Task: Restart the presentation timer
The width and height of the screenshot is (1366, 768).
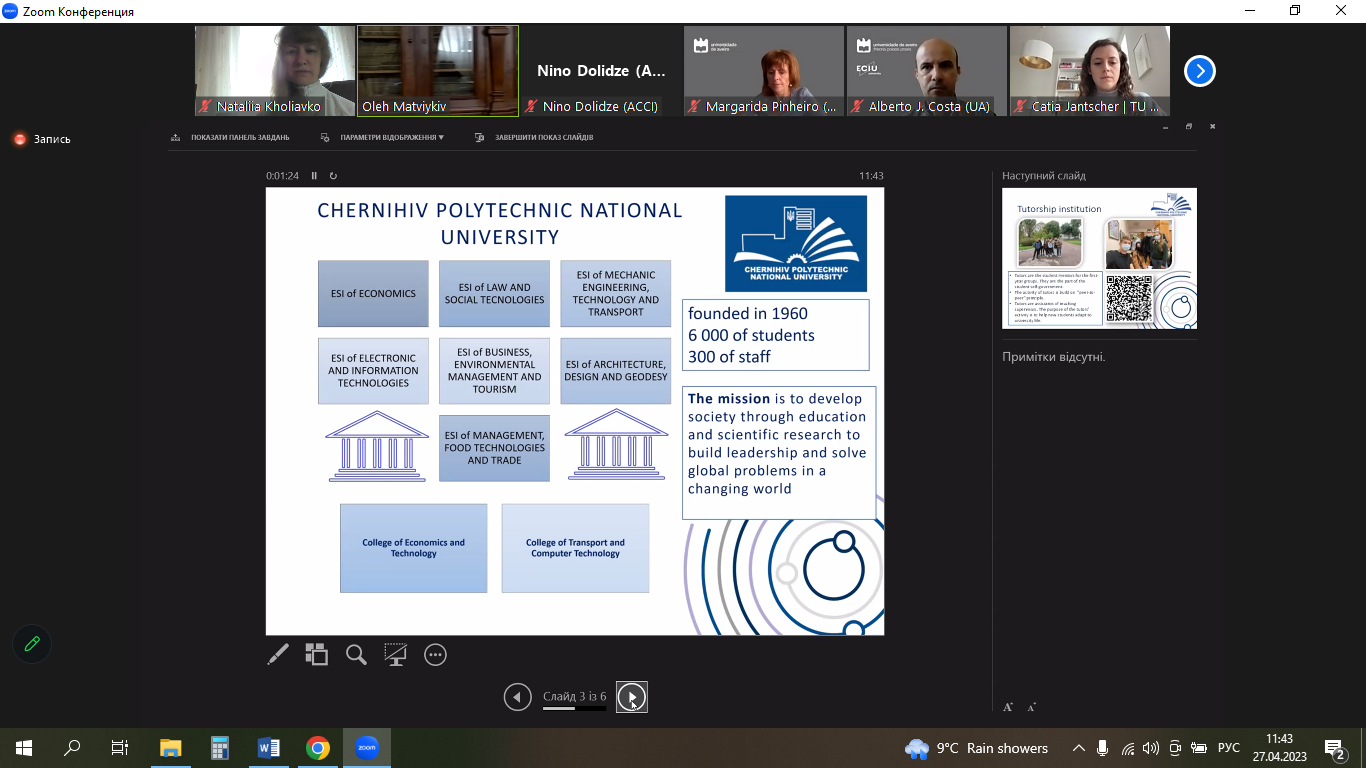Action: pos(333,176)
